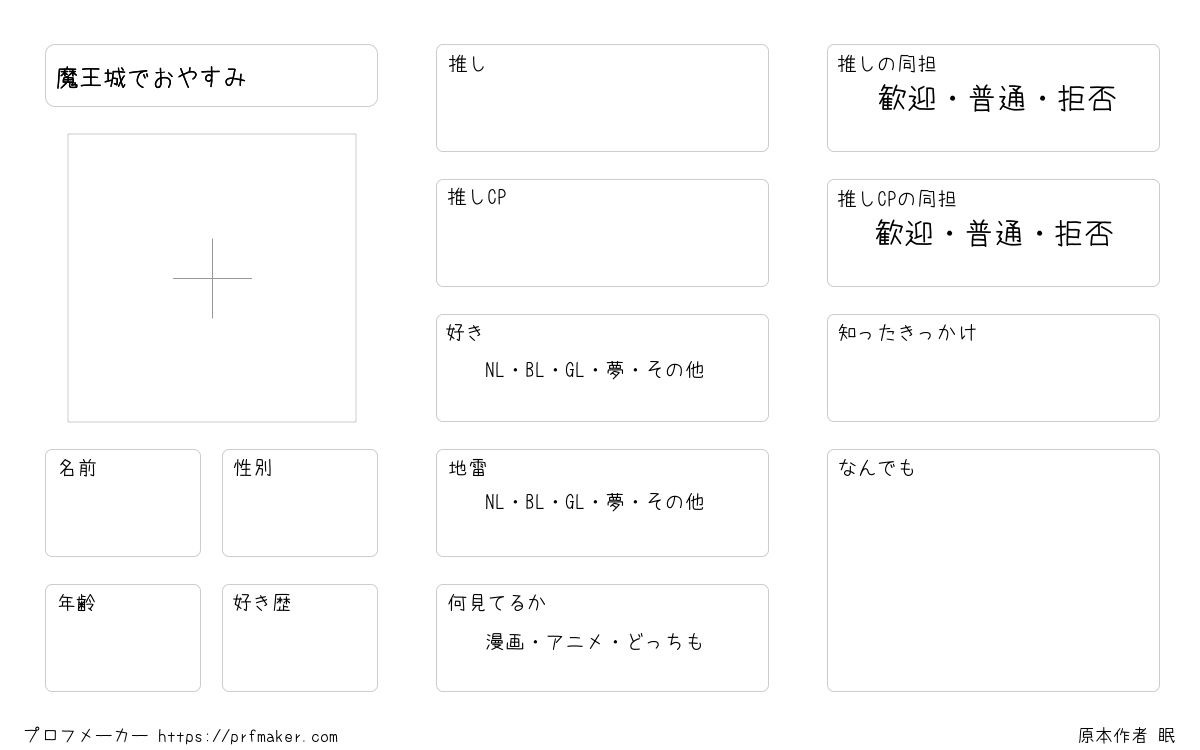Viewport: 1200px width, 750px height.
Task: Click the 推し favorite character box
Action: [602, 98]
